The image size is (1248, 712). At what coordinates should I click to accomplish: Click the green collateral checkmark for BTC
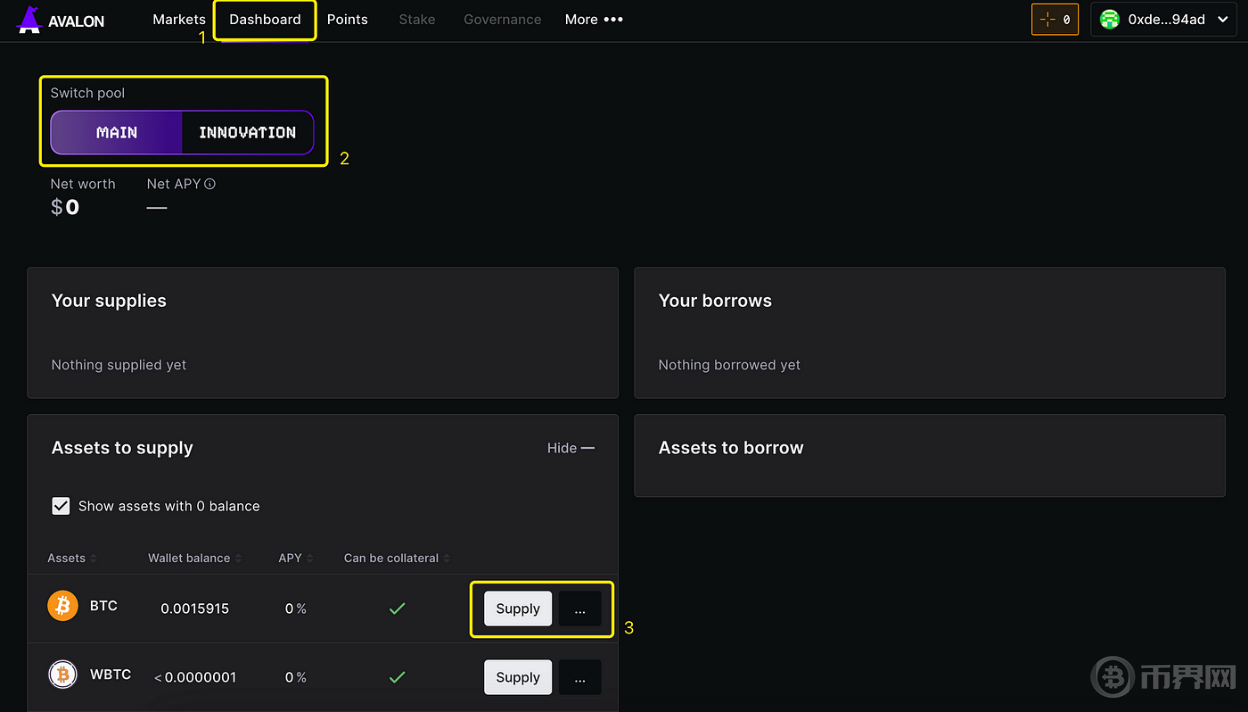tap(397, 607)
